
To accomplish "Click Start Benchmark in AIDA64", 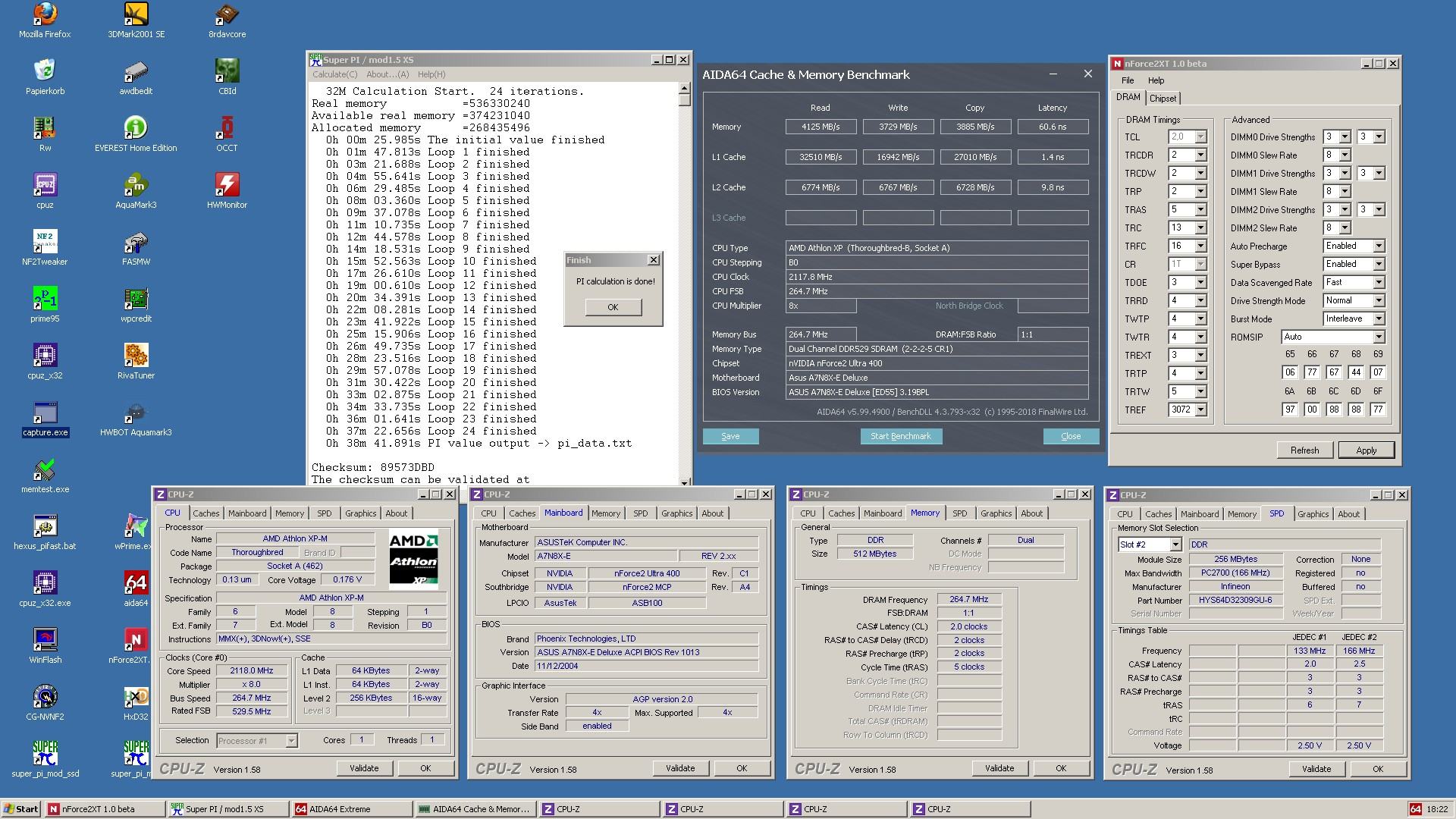I will pos(901,436).
